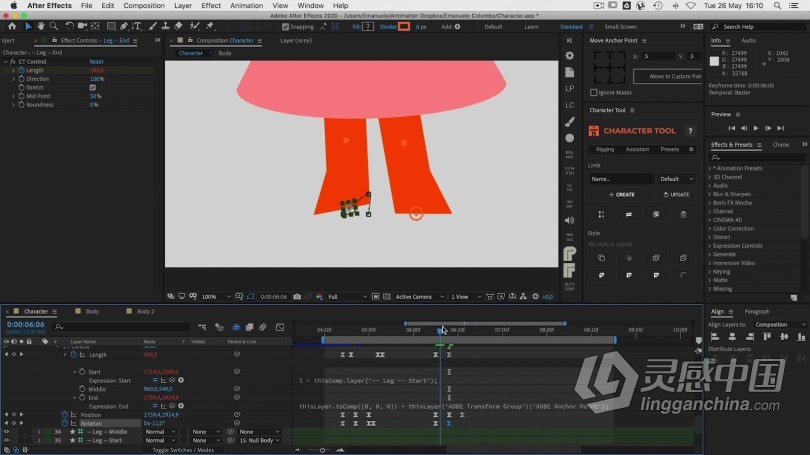This screenshot has height=455, width=810.
Task: Open the Stroke color swatch
Action: tap(404, 26)
